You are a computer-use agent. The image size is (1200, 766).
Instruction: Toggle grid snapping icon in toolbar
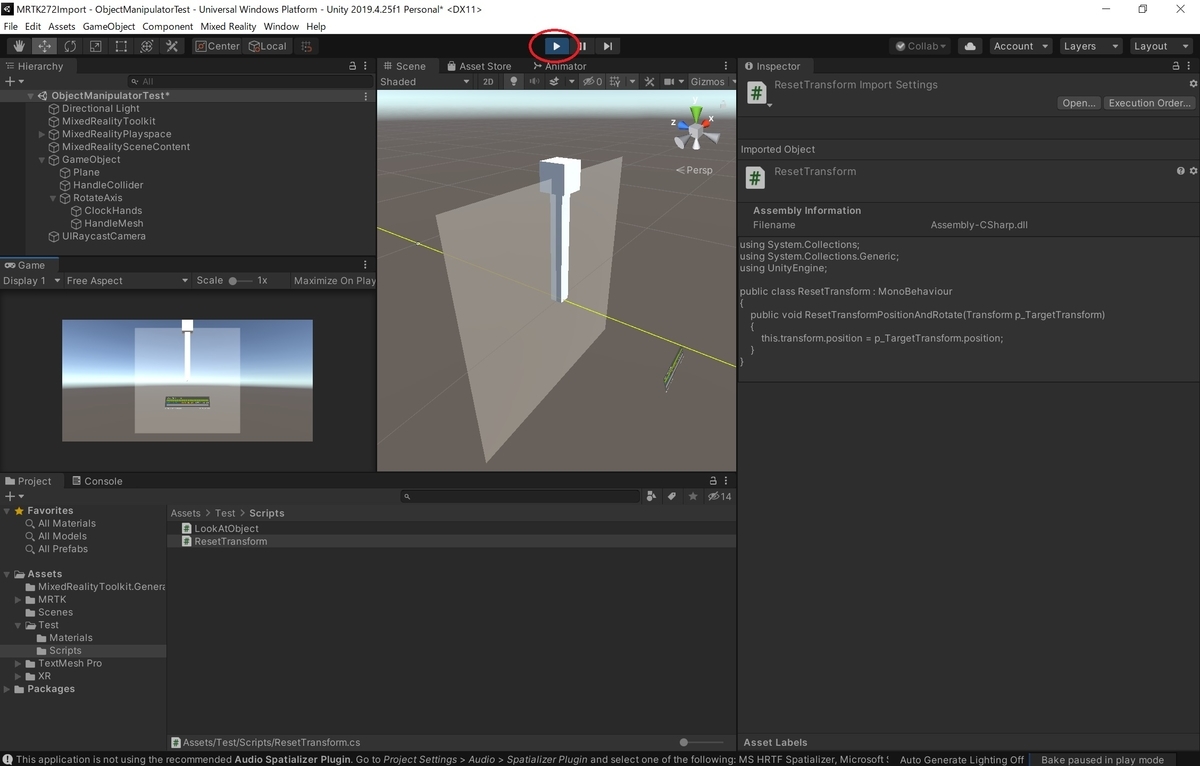tap(308, 46)
